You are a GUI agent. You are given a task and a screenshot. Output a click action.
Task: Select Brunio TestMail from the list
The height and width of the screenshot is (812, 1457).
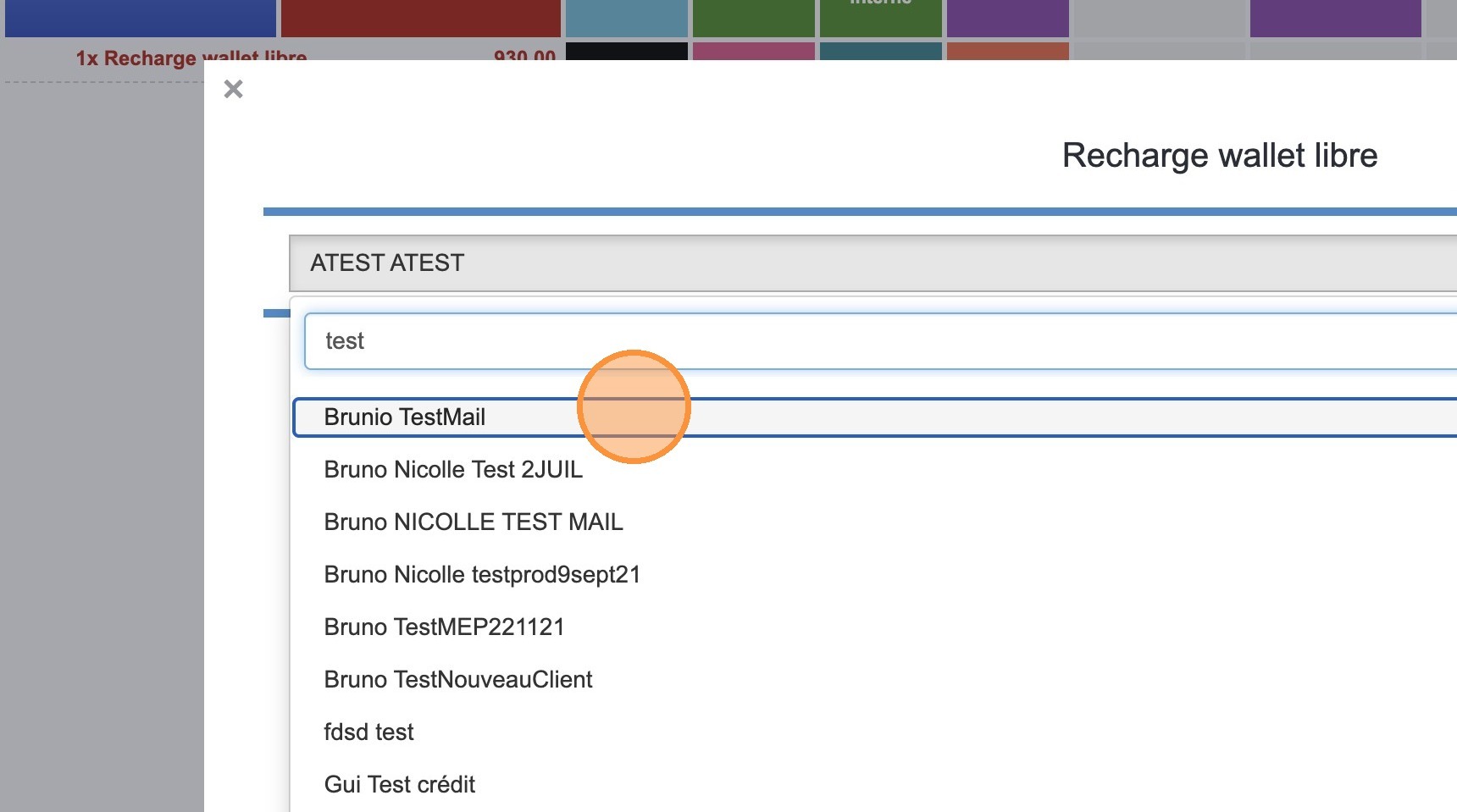click(x=405, y=417)
